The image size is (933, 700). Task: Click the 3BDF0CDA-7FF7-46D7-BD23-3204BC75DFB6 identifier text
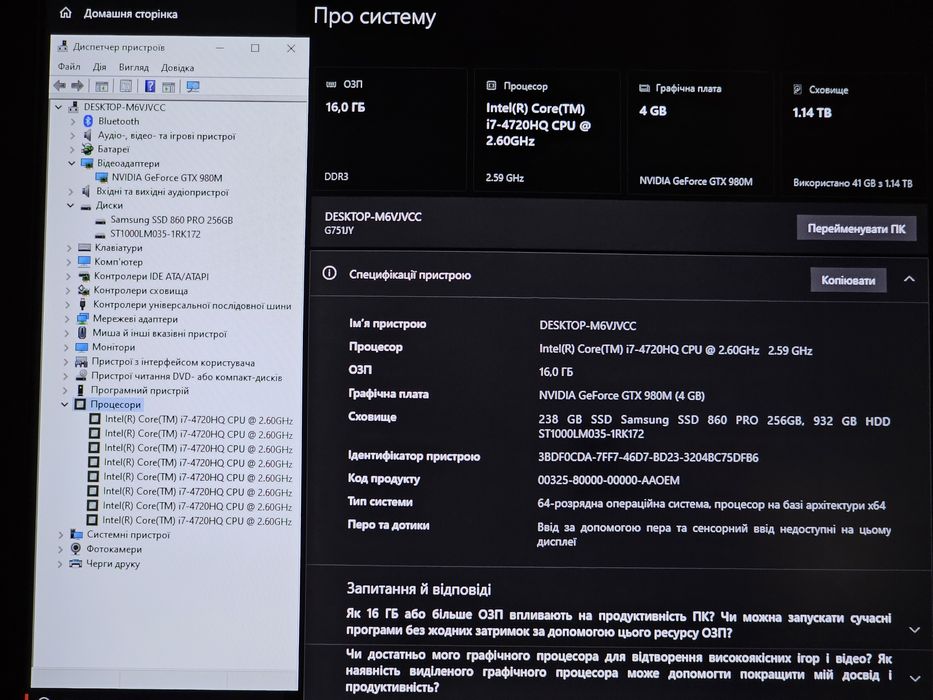[648, 457]
